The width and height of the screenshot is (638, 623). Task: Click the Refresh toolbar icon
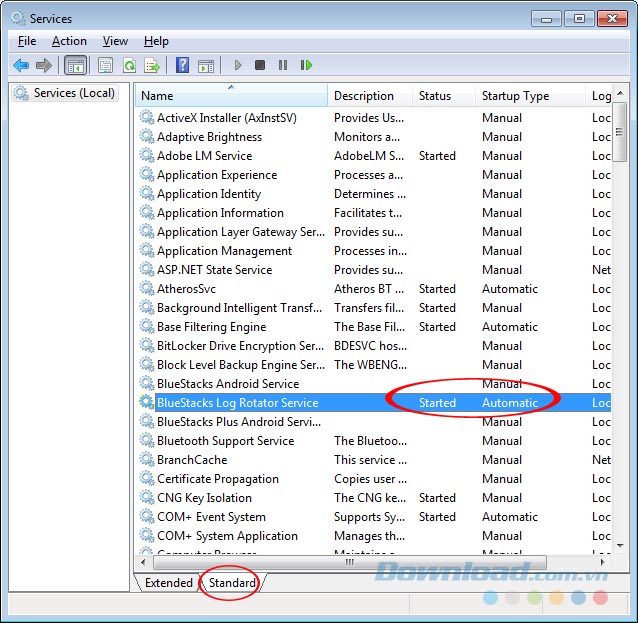129,65
